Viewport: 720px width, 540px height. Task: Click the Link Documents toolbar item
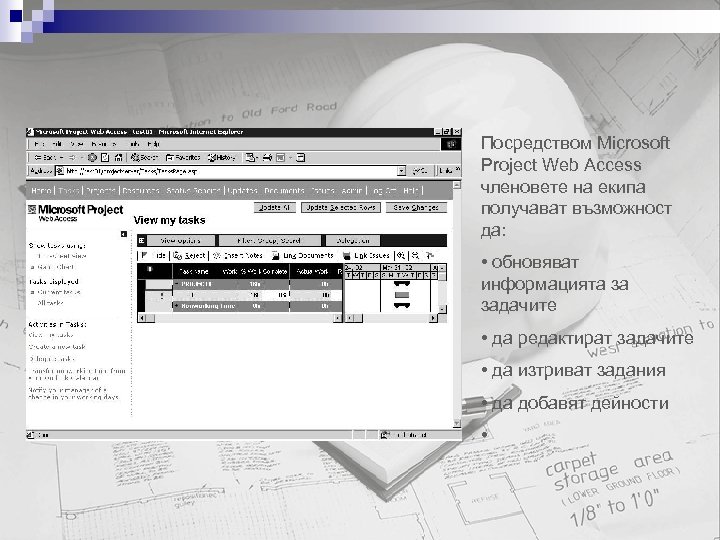coord(303,256)
